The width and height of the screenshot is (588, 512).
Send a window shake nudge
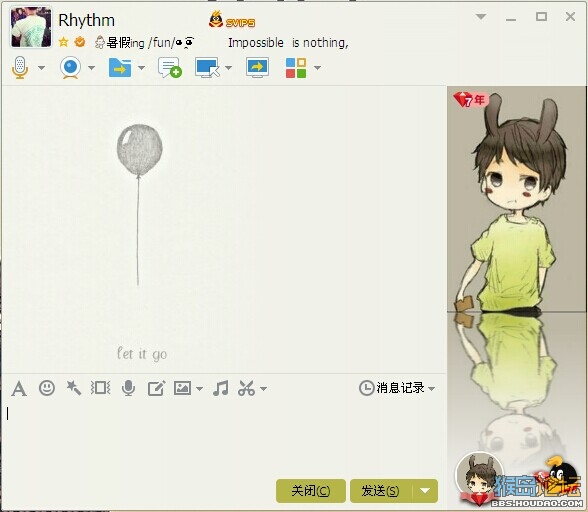[100, 388]
